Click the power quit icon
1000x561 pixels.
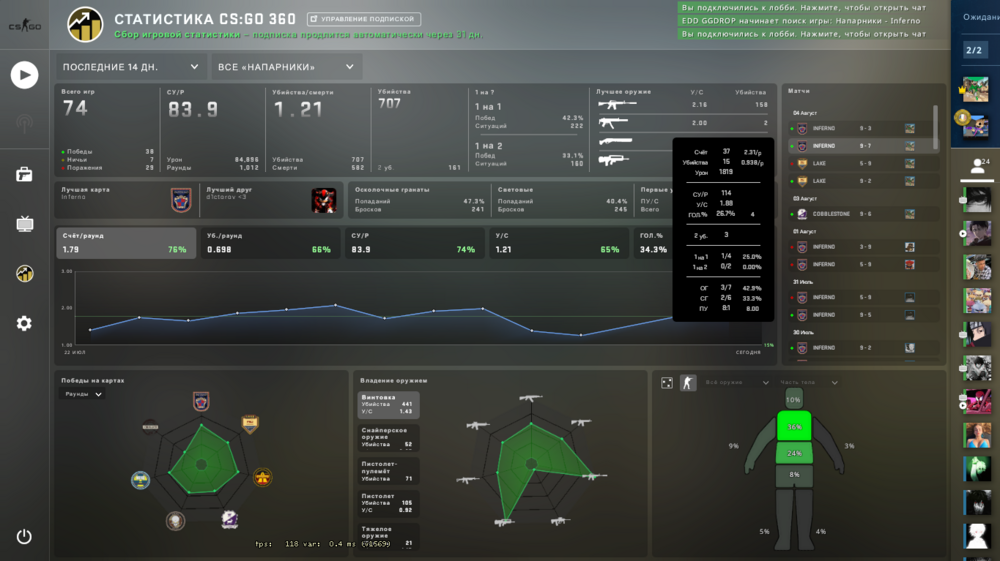[x=24, y=537]
